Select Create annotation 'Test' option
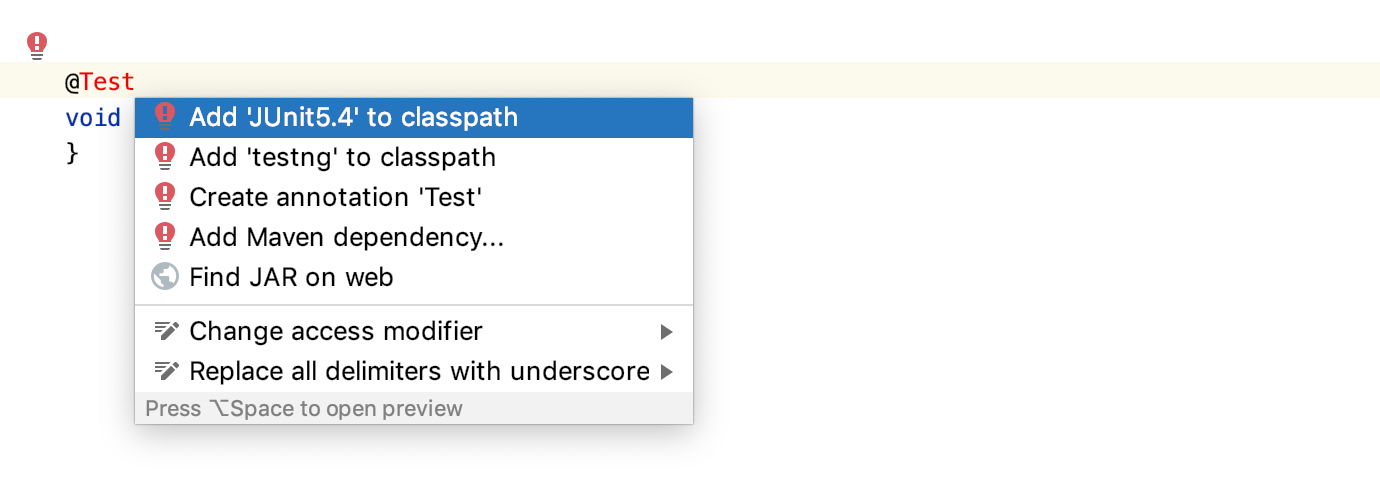This screenshot has width=1380, height=496. (x=335, y=197)
